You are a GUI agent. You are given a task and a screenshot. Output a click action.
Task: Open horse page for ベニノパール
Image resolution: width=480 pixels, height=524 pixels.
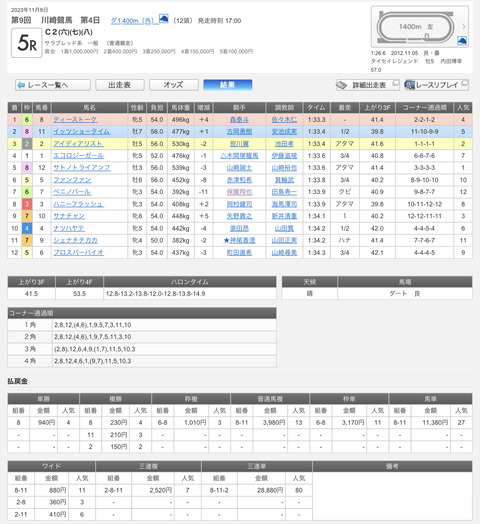pyautogui.click(x=72, y=192)
